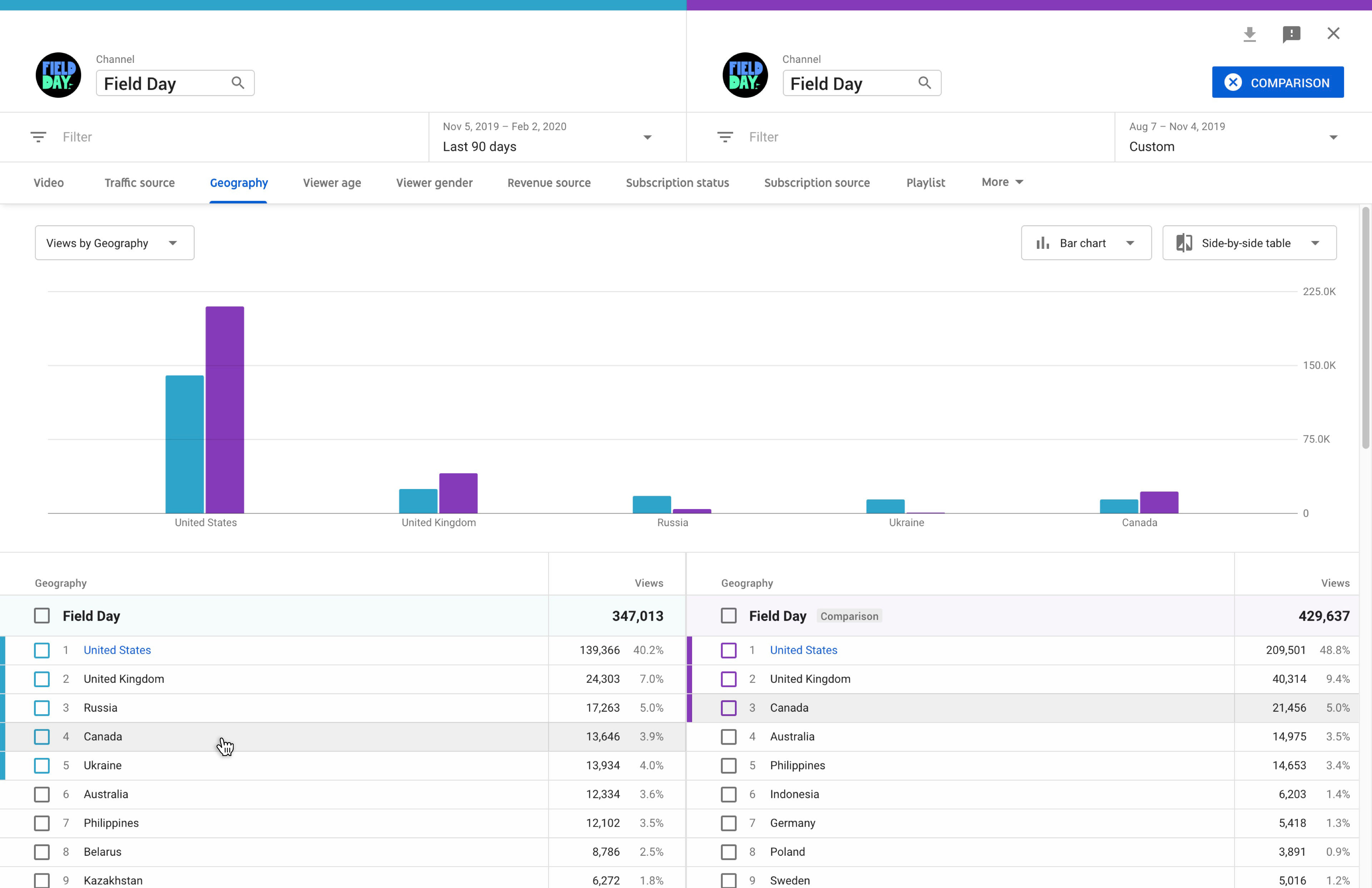This screenshot has height=888, width=1372.
Task: Click the left Australia row name
Action: pos(106,795)
